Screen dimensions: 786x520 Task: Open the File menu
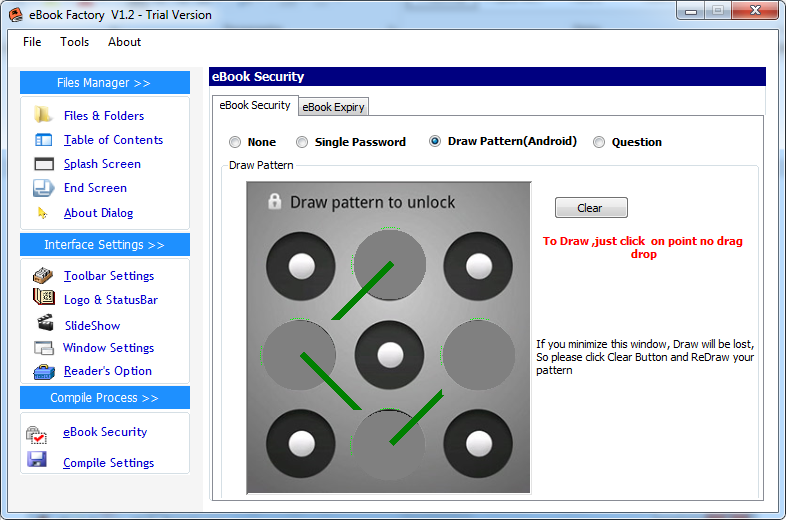click(x=32, y=42)
